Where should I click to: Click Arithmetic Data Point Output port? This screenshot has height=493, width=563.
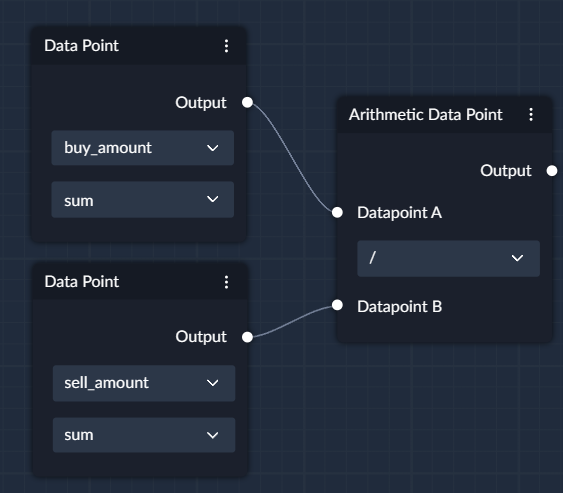coord(552,171)
